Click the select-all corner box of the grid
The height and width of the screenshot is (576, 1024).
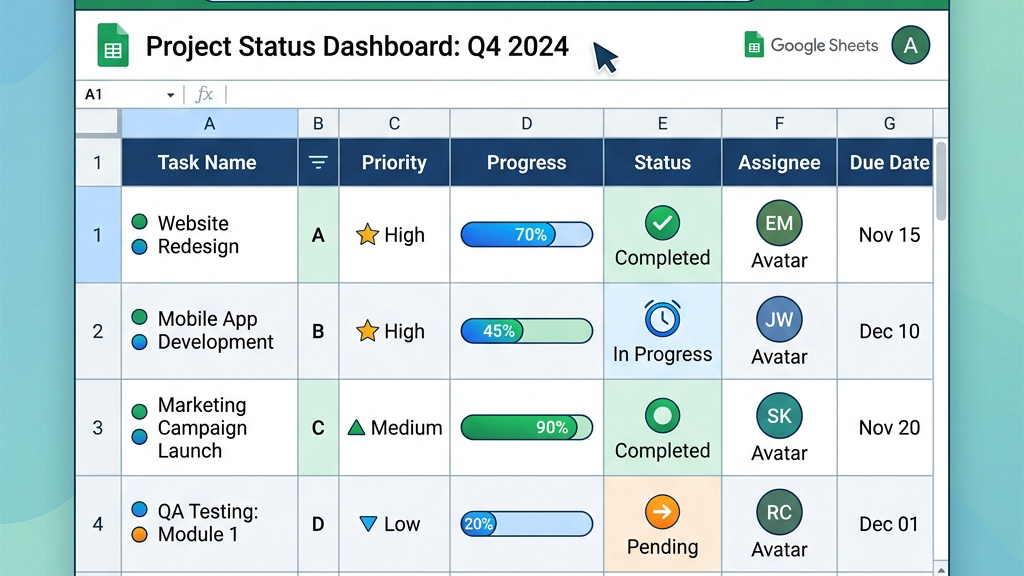(x=97, y=122)
